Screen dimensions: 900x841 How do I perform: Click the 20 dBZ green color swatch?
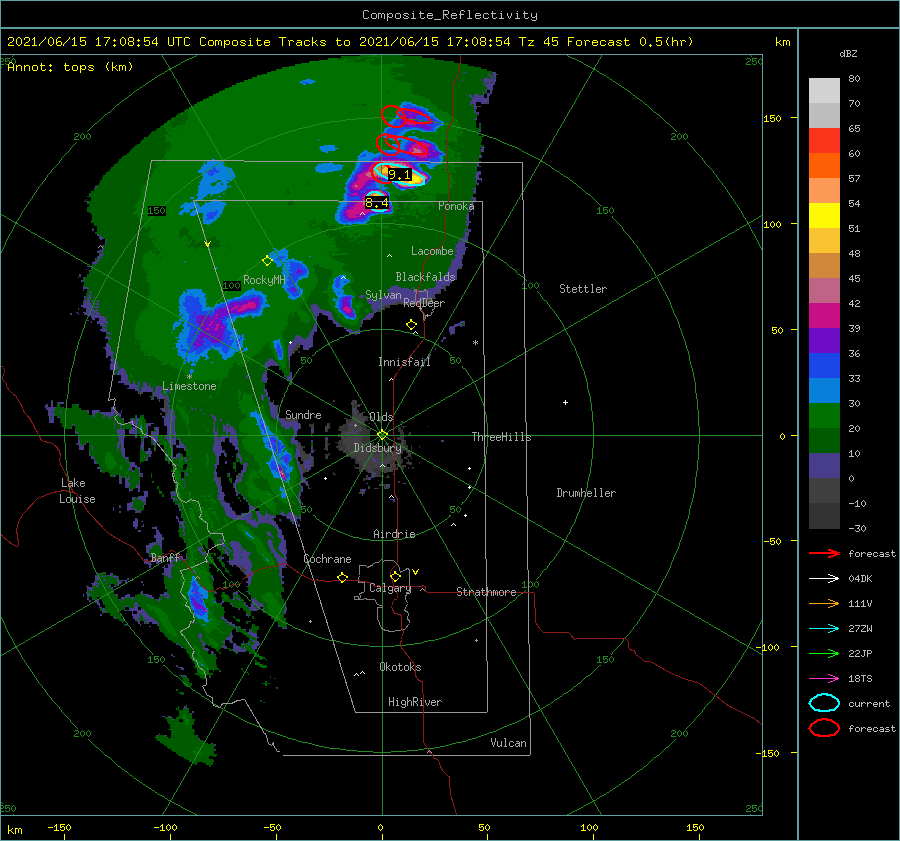pos(824,440)
